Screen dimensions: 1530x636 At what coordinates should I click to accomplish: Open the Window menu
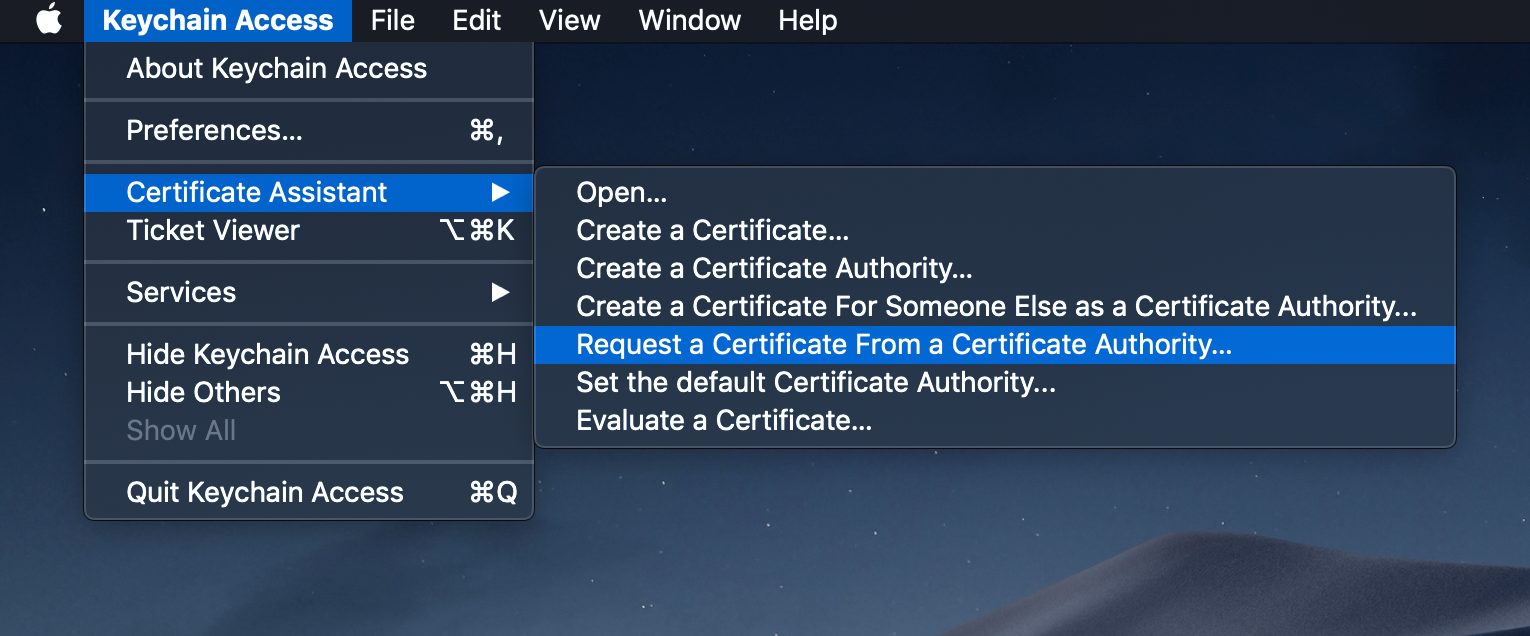pos(690,20)
